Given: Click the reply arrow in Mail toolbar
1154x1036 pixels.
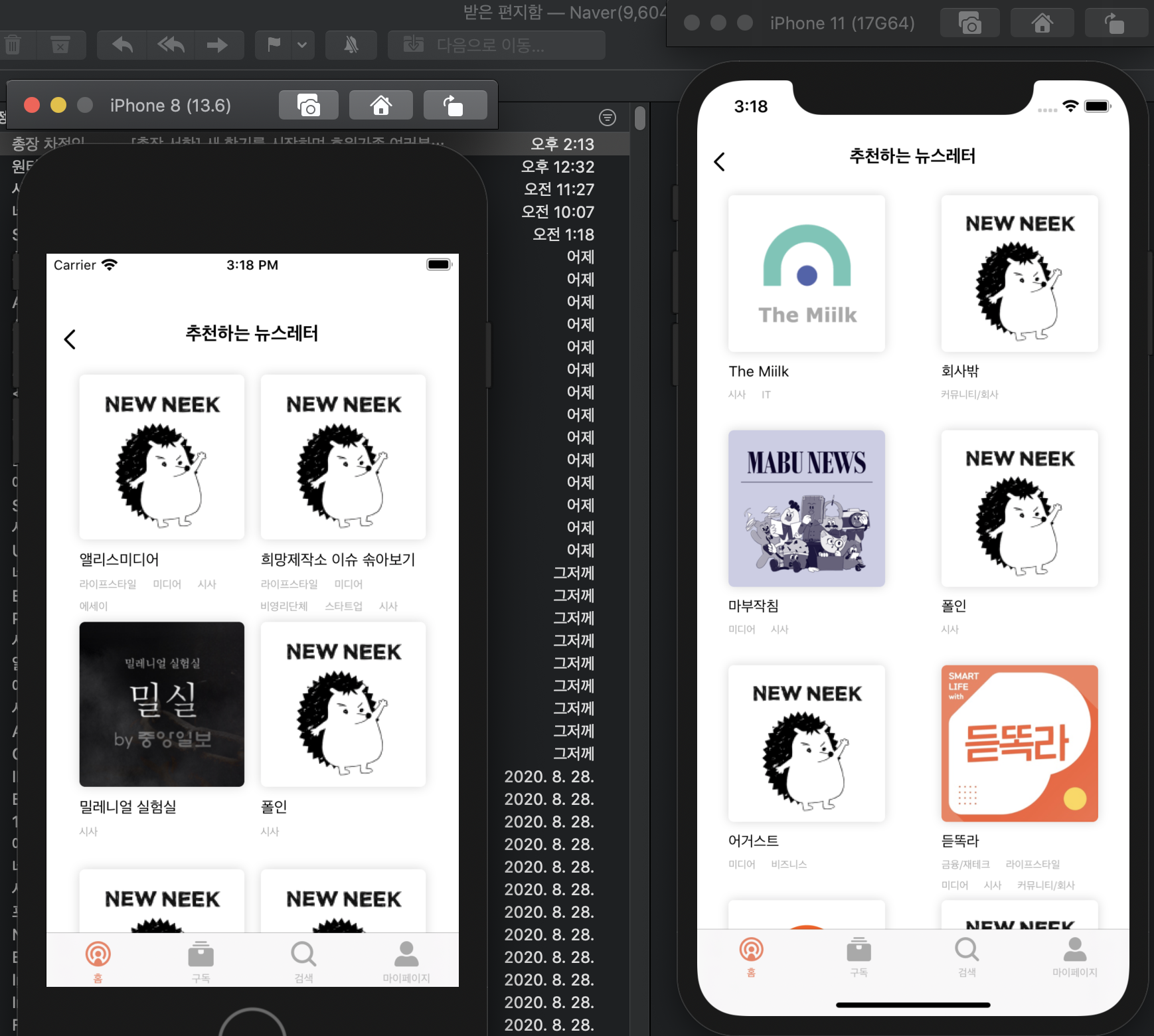Looking at the screenshot, I should (x=122, y=45).
